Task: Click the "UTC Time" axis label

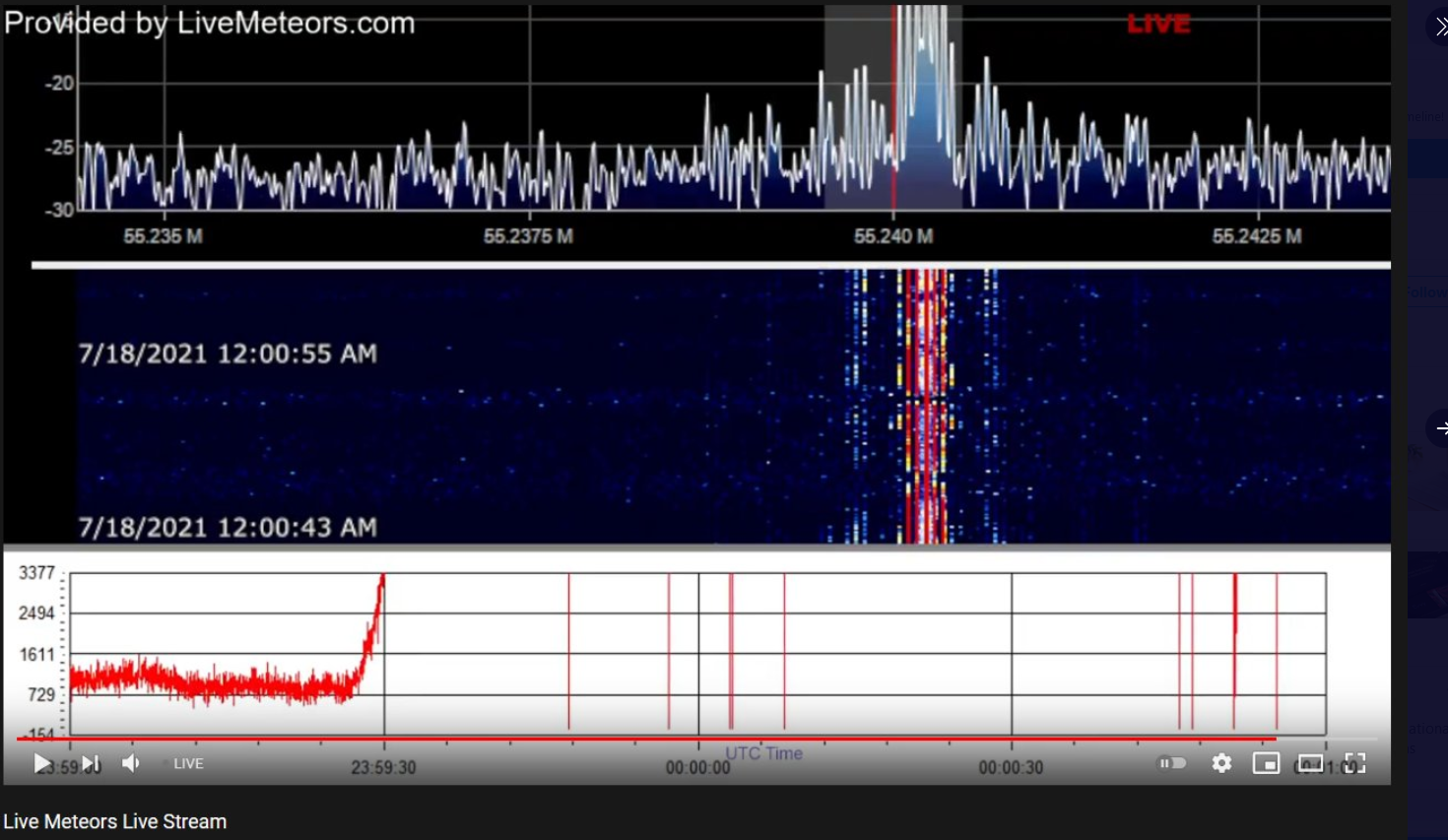Action: (x=764, y=753)
